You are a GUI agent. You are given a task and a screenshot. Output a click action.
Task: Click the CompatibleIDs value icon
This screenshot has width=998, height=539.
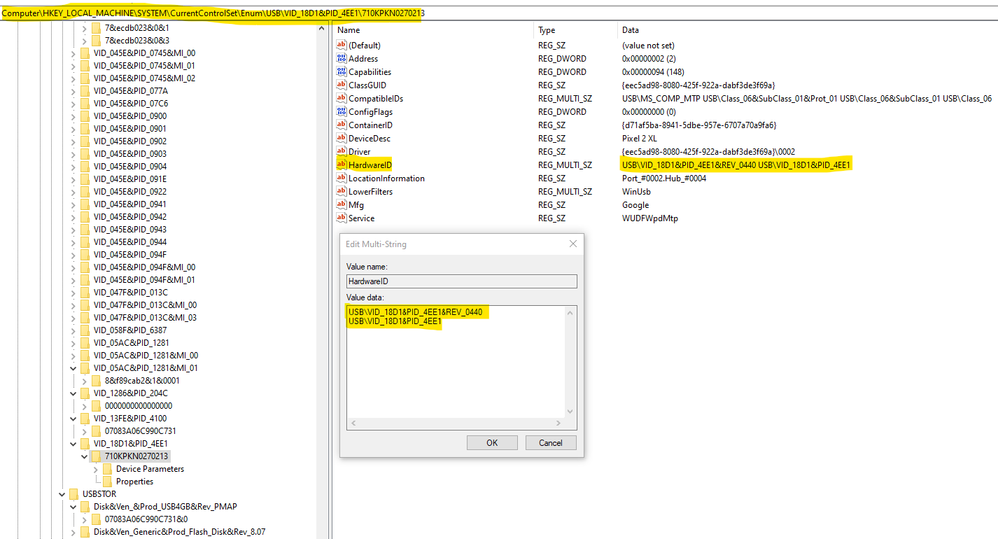click(x=341, y=99)
